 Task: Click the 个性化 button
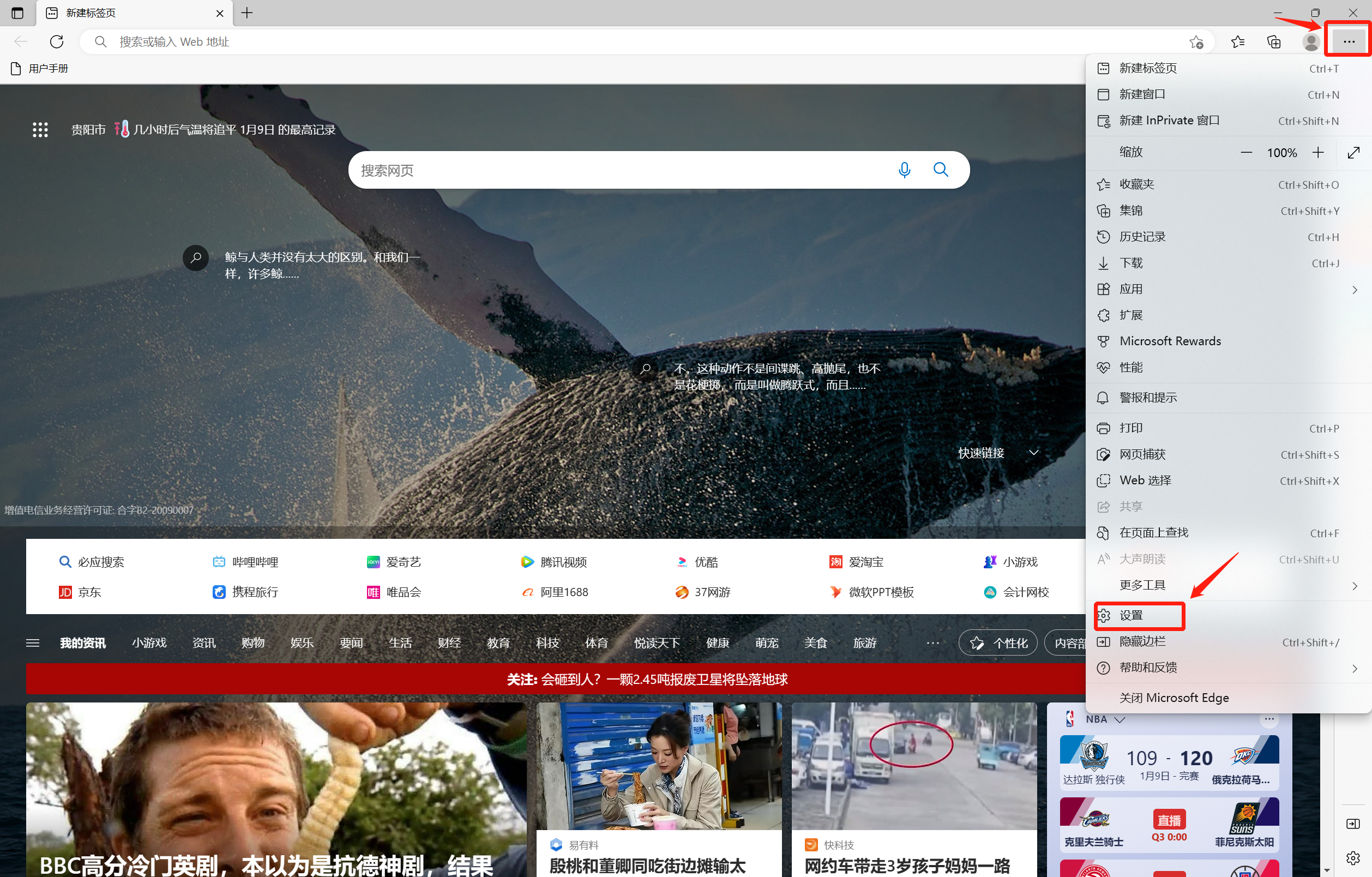point(998,643)
